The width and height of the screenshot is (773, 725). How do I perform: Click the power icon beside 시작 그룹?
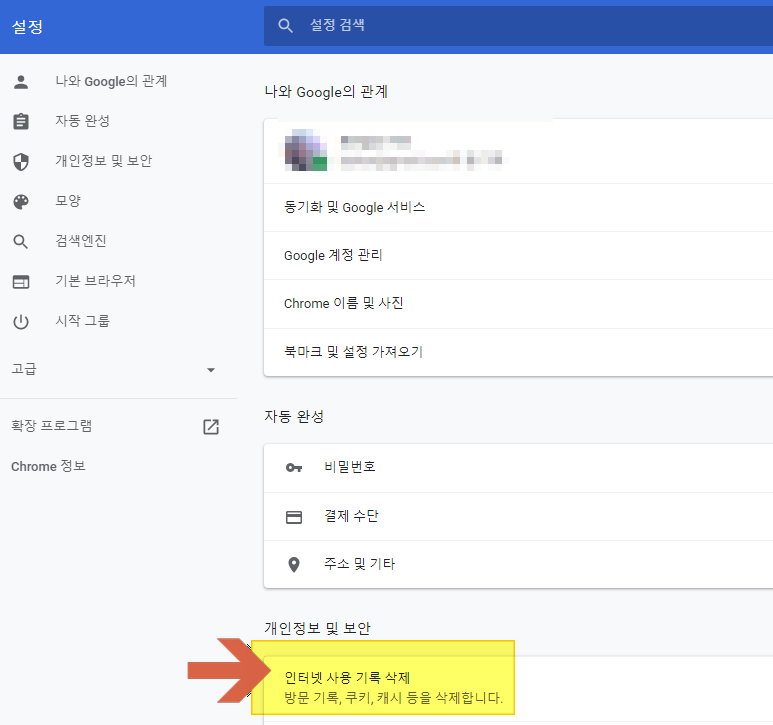(x=21, y=322)
